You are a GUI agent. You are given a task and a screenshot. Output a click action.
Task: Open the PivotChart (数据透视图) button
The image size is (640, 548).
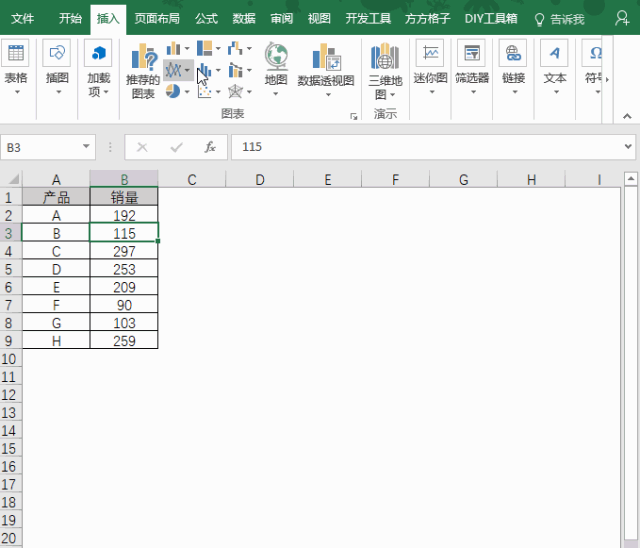[x=326, y=70]
